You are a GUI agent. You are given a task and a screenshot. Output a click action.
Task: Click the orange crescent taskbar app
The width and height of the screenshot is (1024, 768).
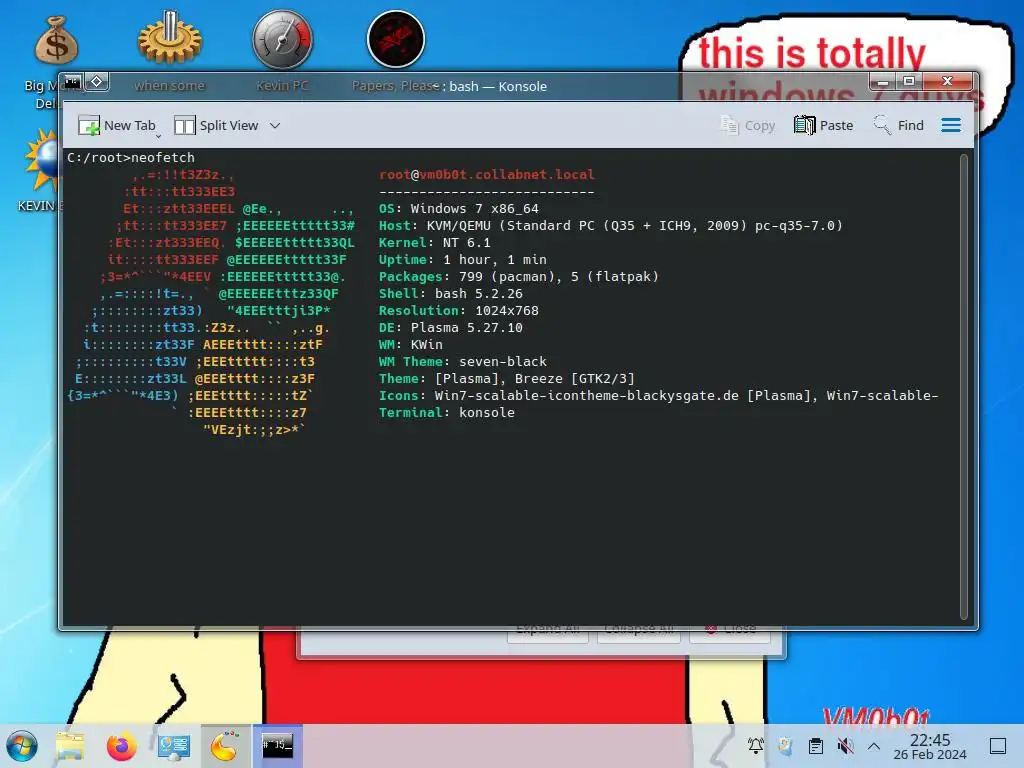(225, 746)
